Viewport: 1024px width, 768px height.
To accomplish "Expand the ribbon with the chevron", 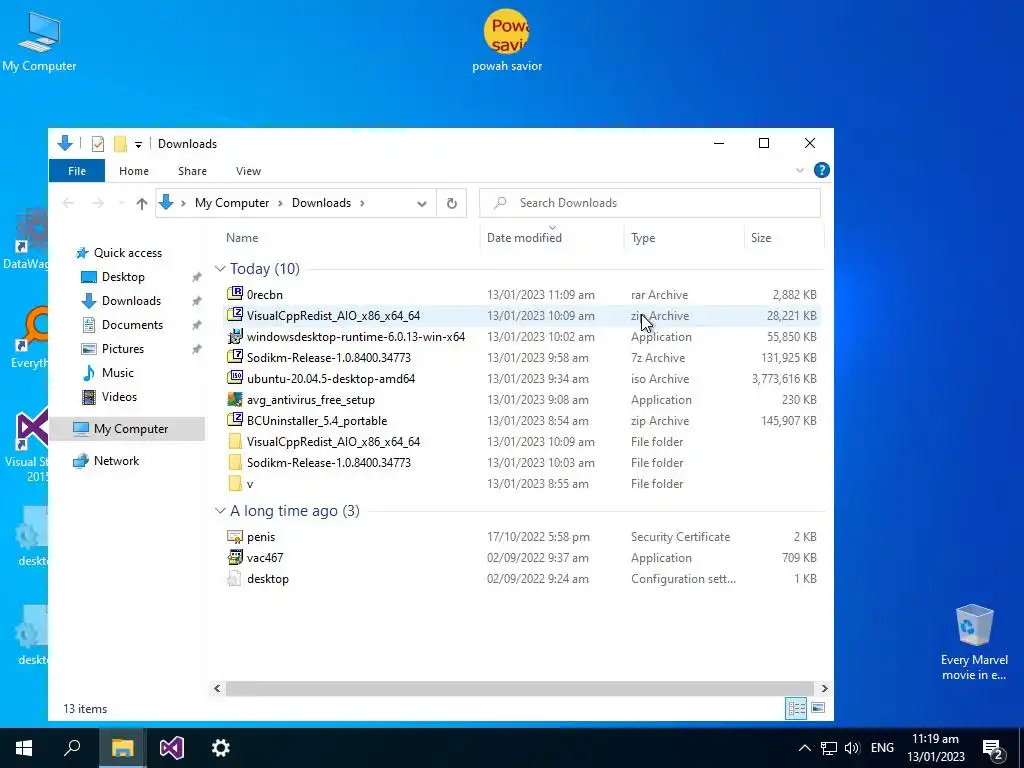I will point(799,170).
